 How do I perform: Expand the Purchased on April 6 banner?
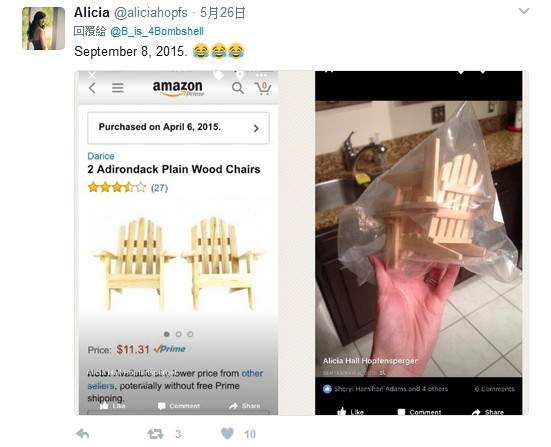coord(179,128)
